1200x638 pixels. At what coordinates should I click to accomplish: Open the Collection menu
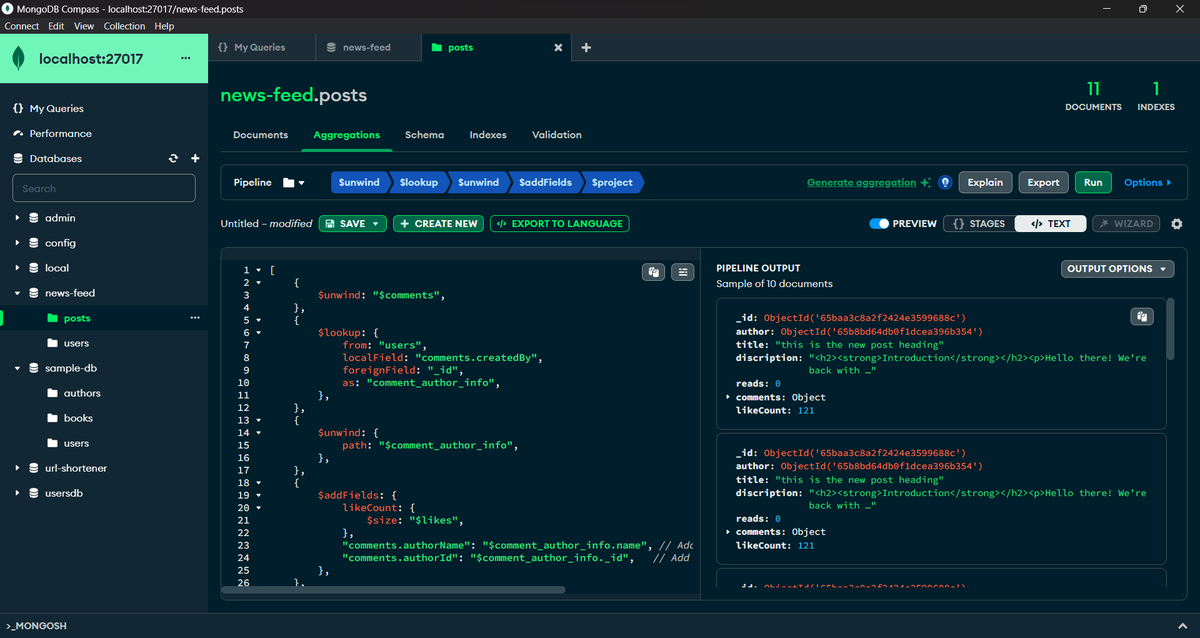(125, 26)
